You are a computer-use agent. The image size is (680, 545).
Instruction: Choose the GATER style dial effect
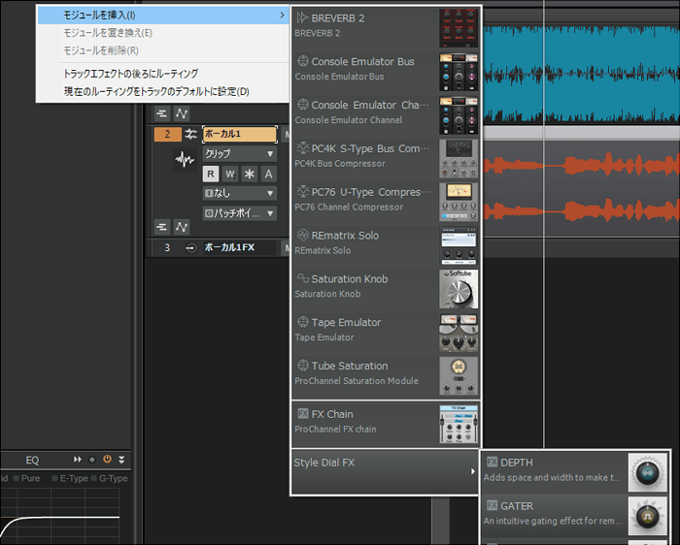tap(575, 515)
